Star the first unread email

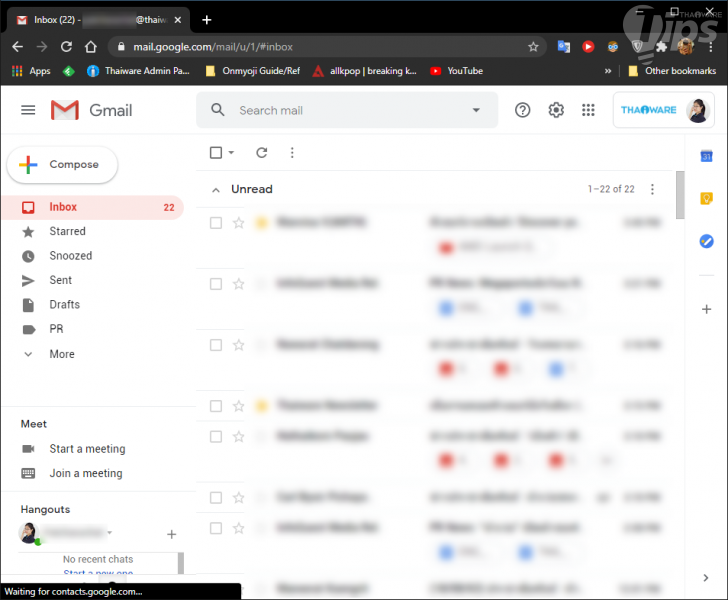(x=239, y=223)
